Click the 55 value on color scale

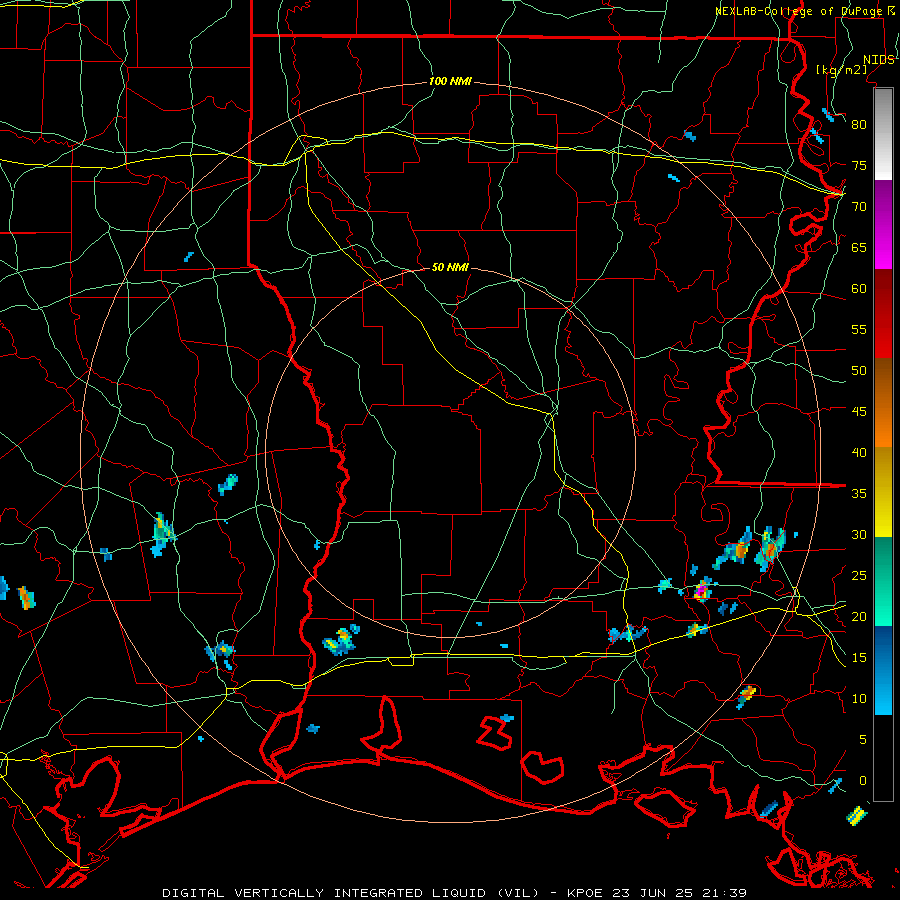859,329
